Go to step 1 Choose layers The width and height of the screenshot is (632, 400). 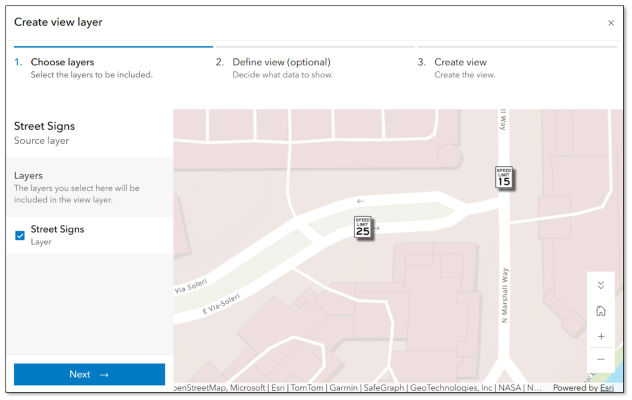tap(113, 64)
